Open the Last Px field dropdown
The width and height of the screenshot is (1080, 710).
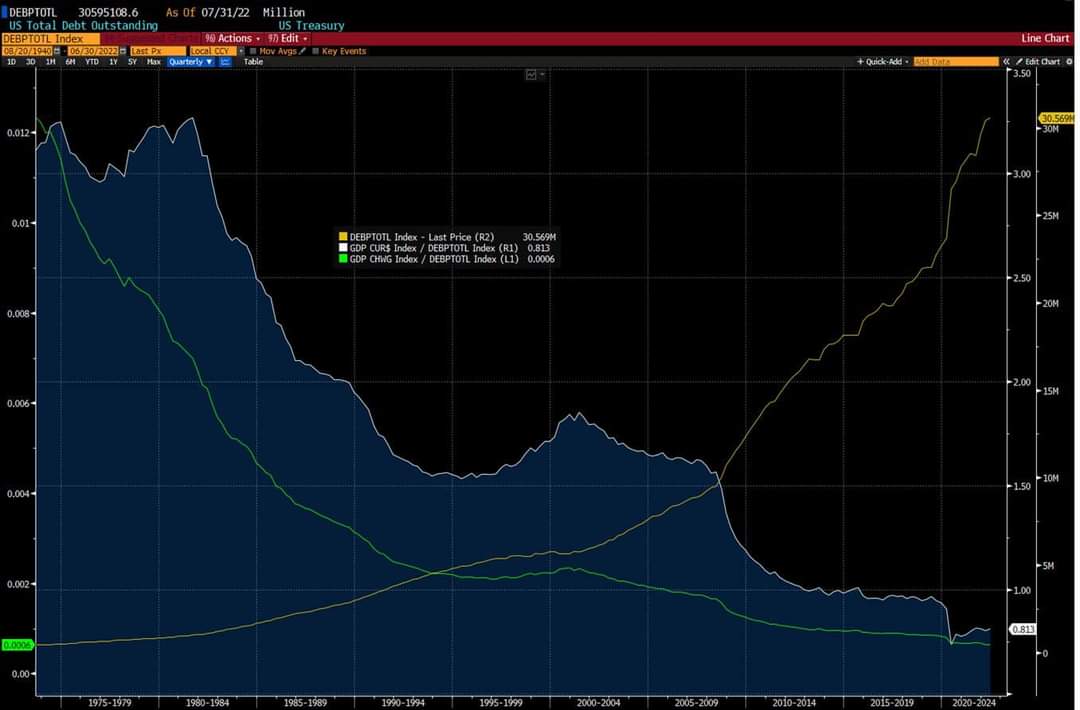[158, 51]
